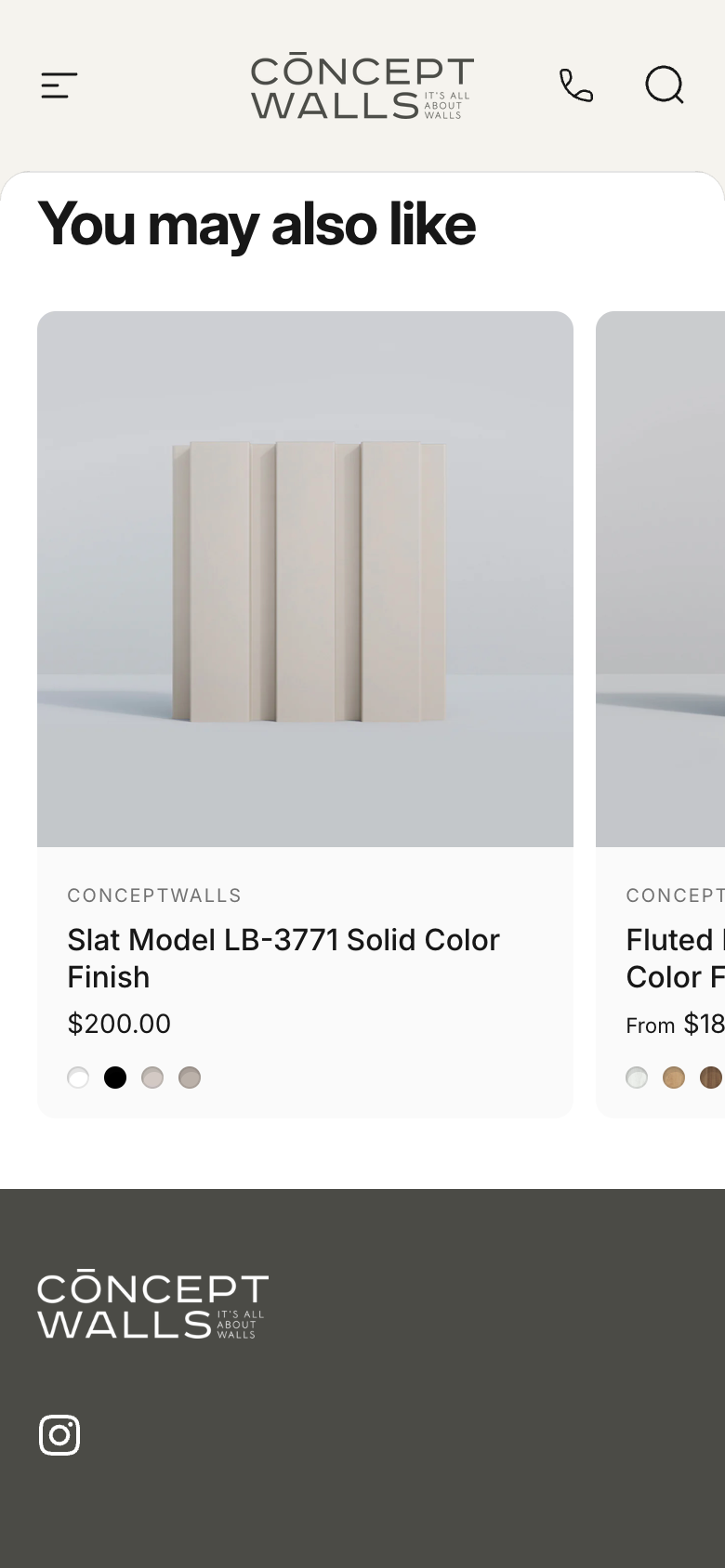Open the Fluted product title link

(675, 959)
